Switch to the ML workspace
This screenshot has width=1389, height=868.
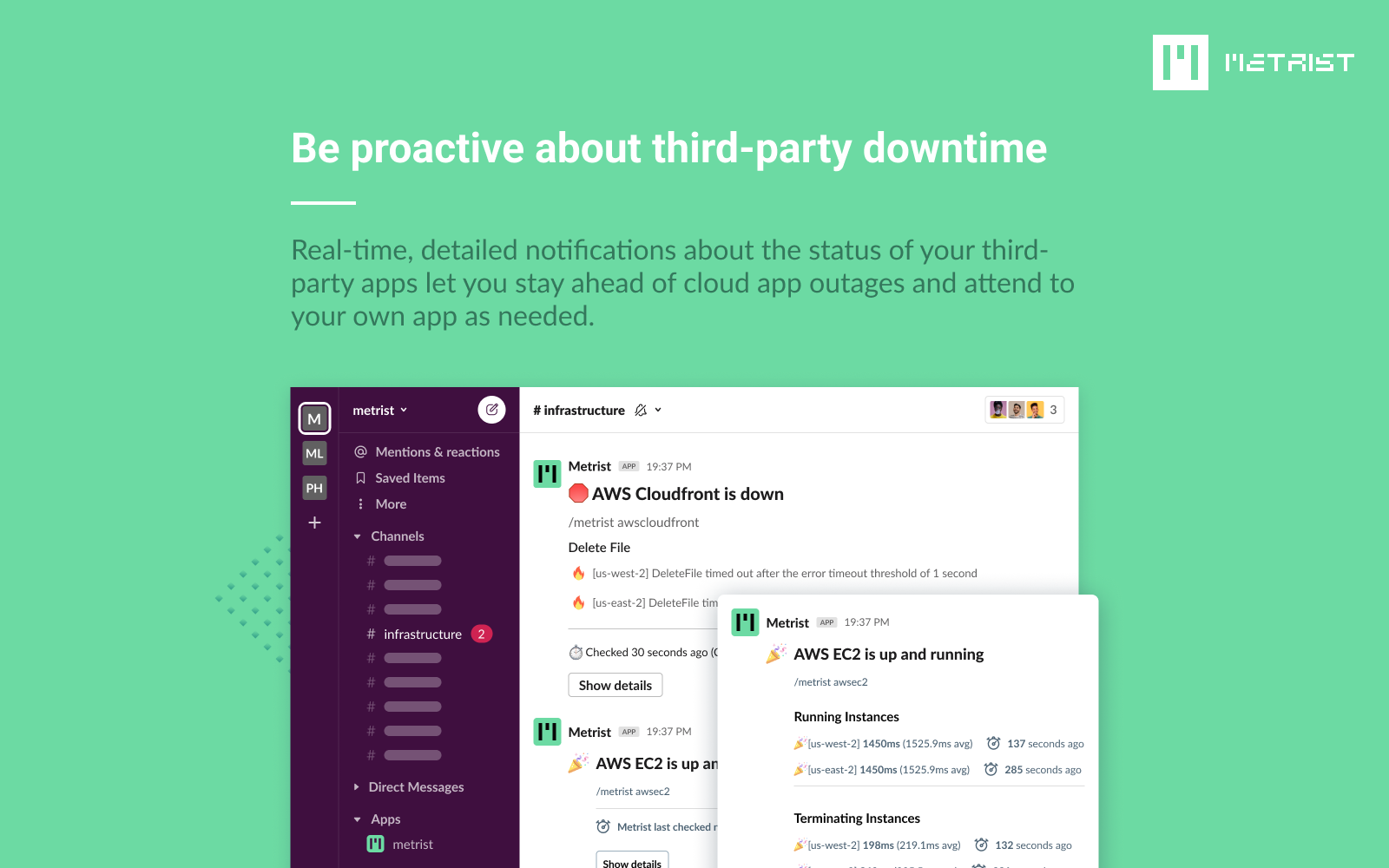coord(314,453)
